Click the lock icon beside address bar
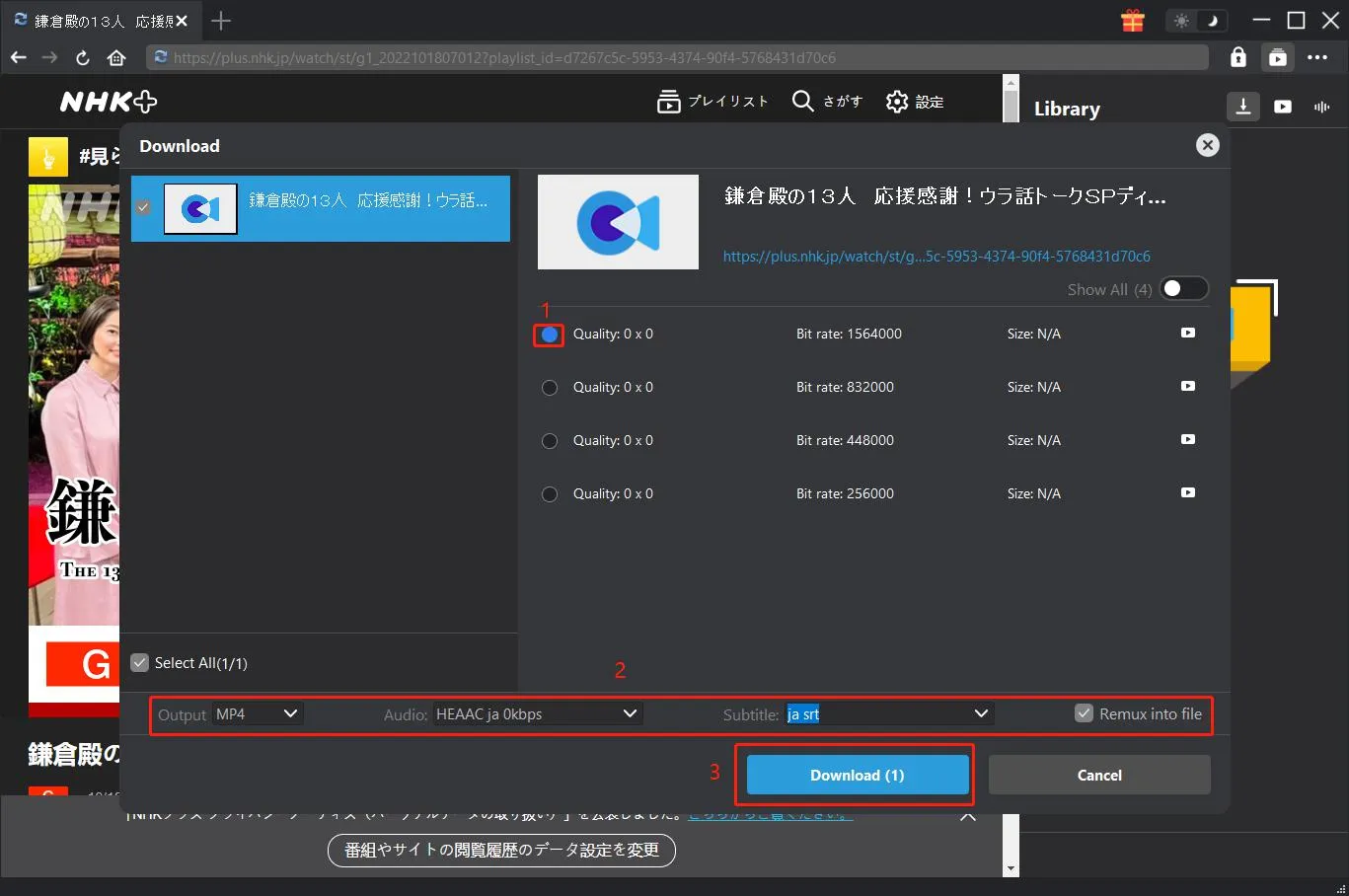1349x896 pixels. coord(1238,57)
